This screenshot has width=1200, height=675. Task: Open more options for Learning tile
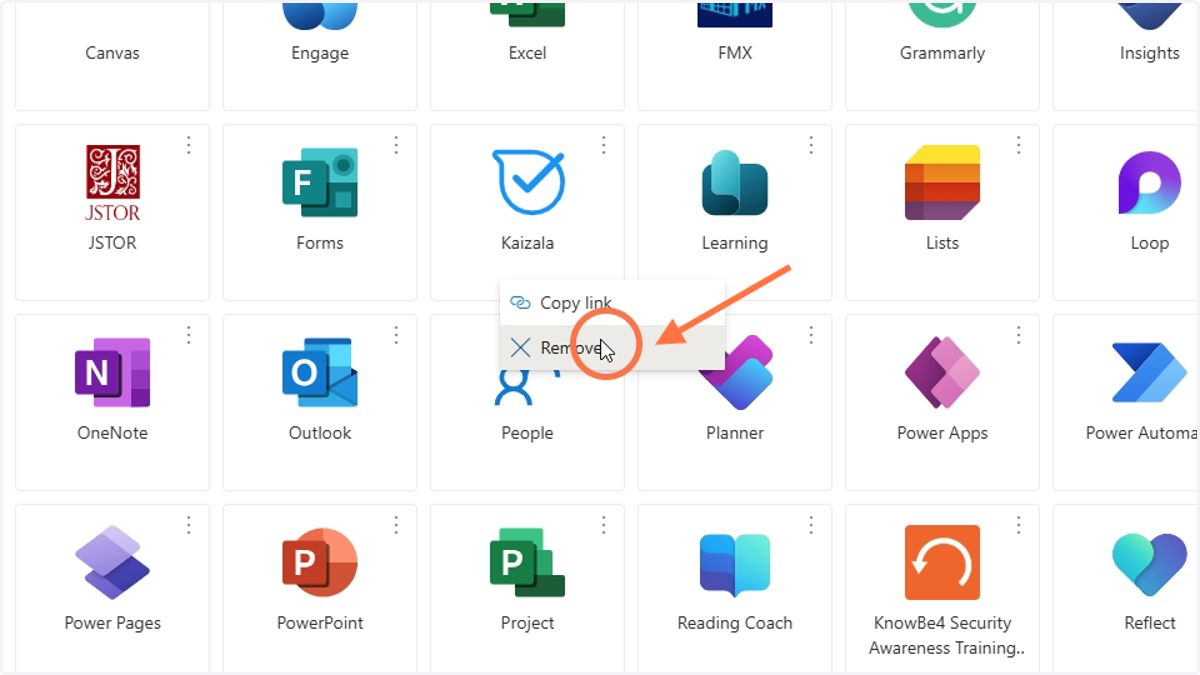click(x=811, y=145)
